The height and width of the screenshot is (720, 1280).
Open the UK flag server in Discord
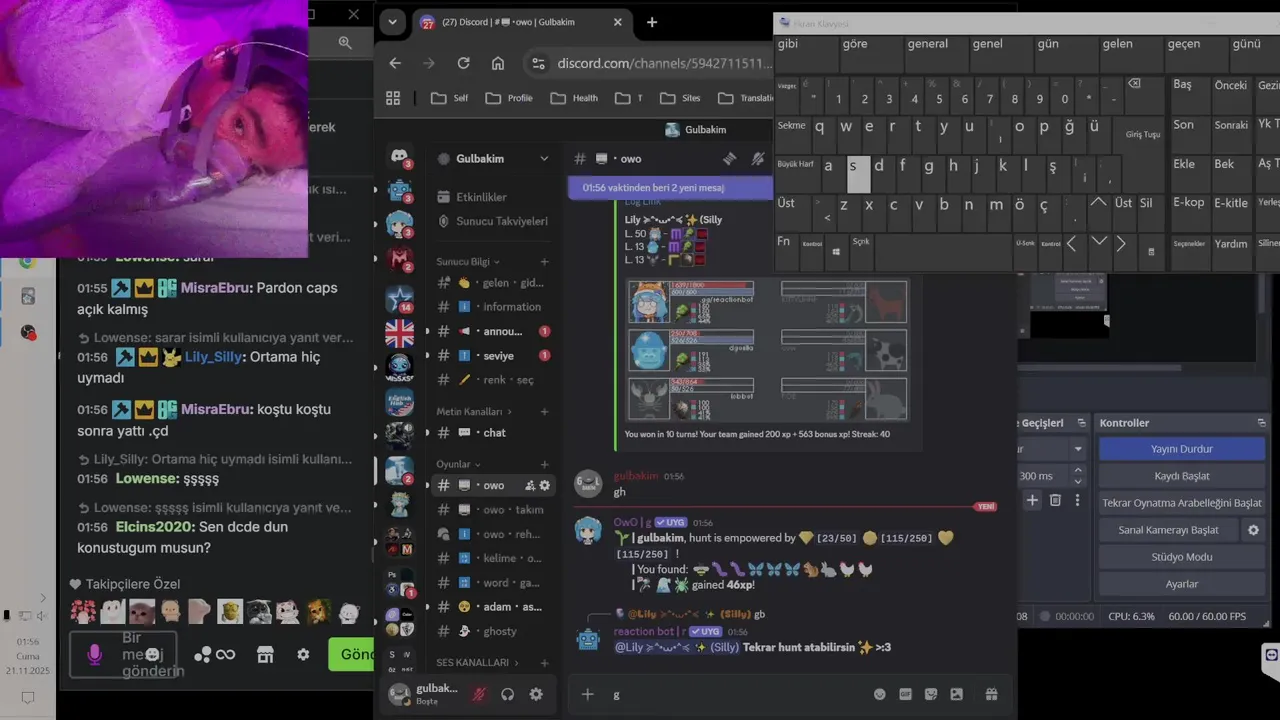(399, 333)
